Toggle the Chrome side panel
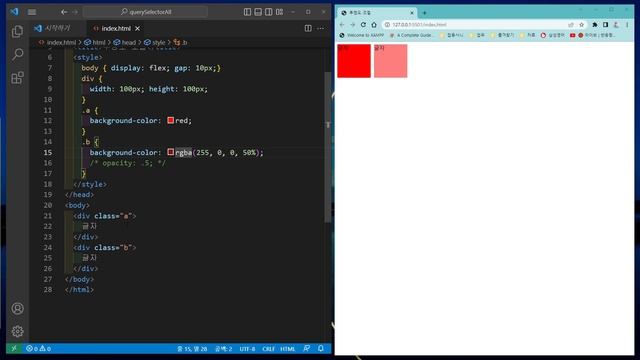The image size is (640, 360). point(605,25)
